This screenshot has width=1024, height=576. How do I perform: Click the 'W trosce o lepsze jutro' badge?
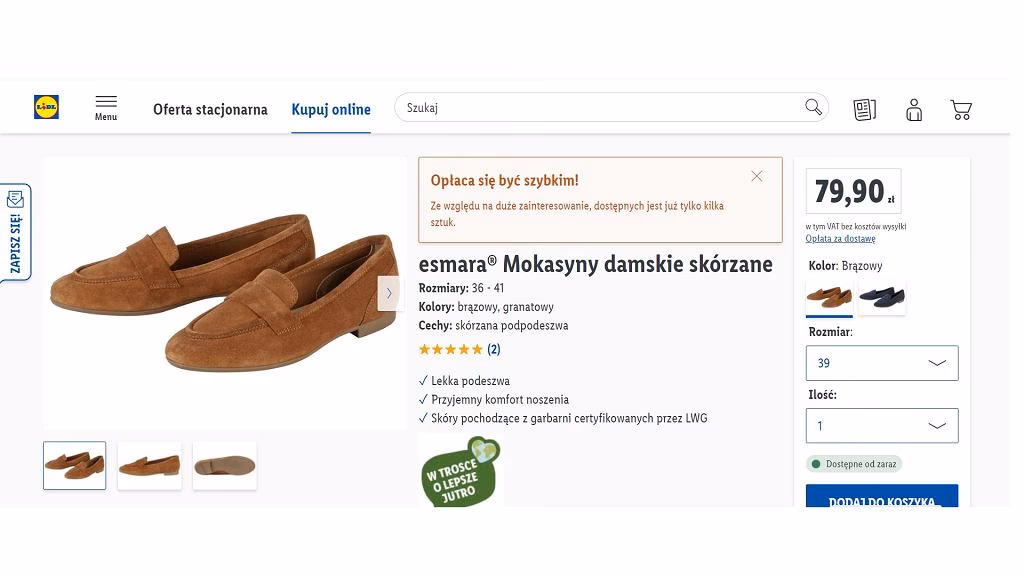coord(459,472)
